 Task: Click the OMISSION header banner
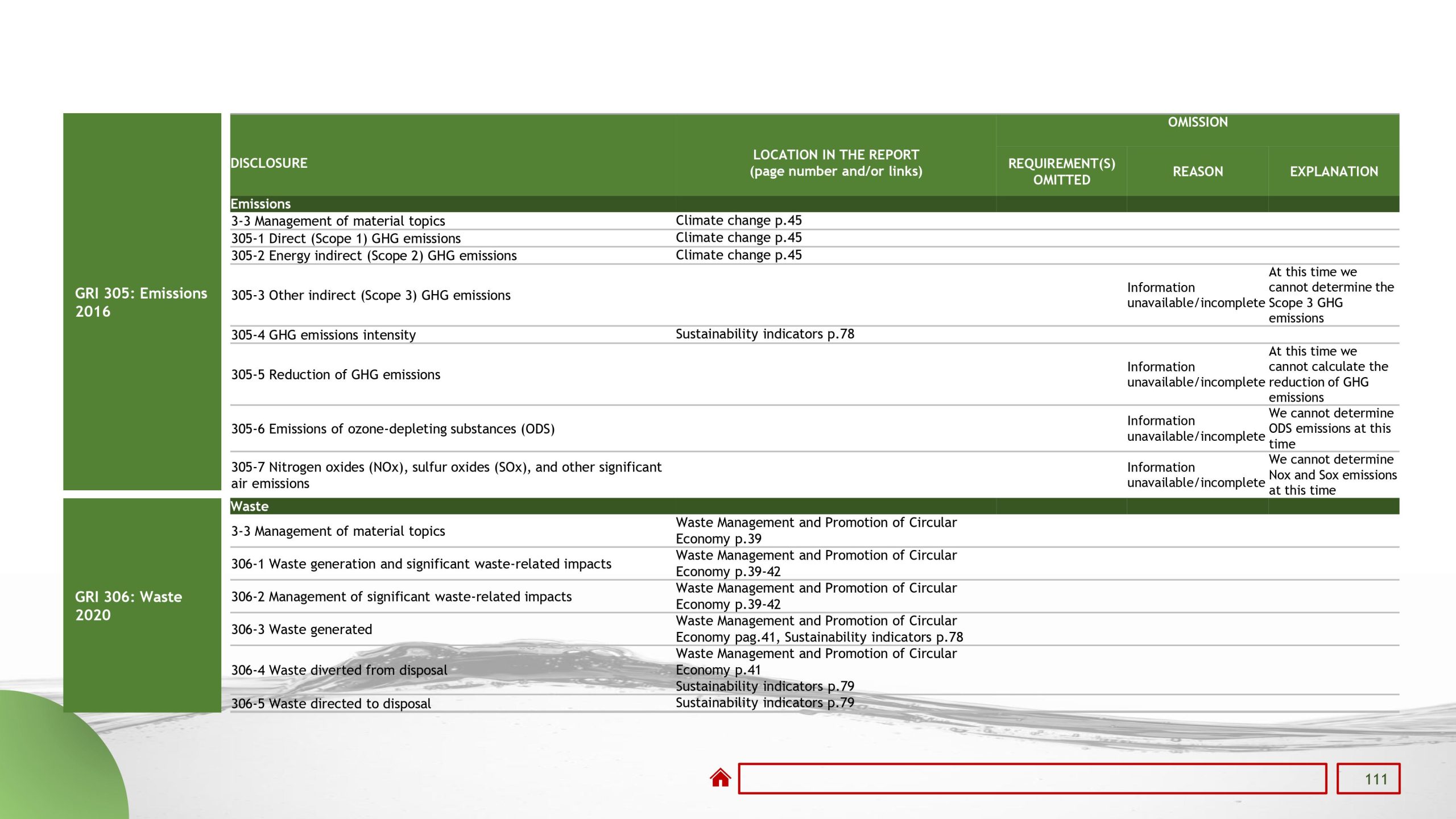1197,122
